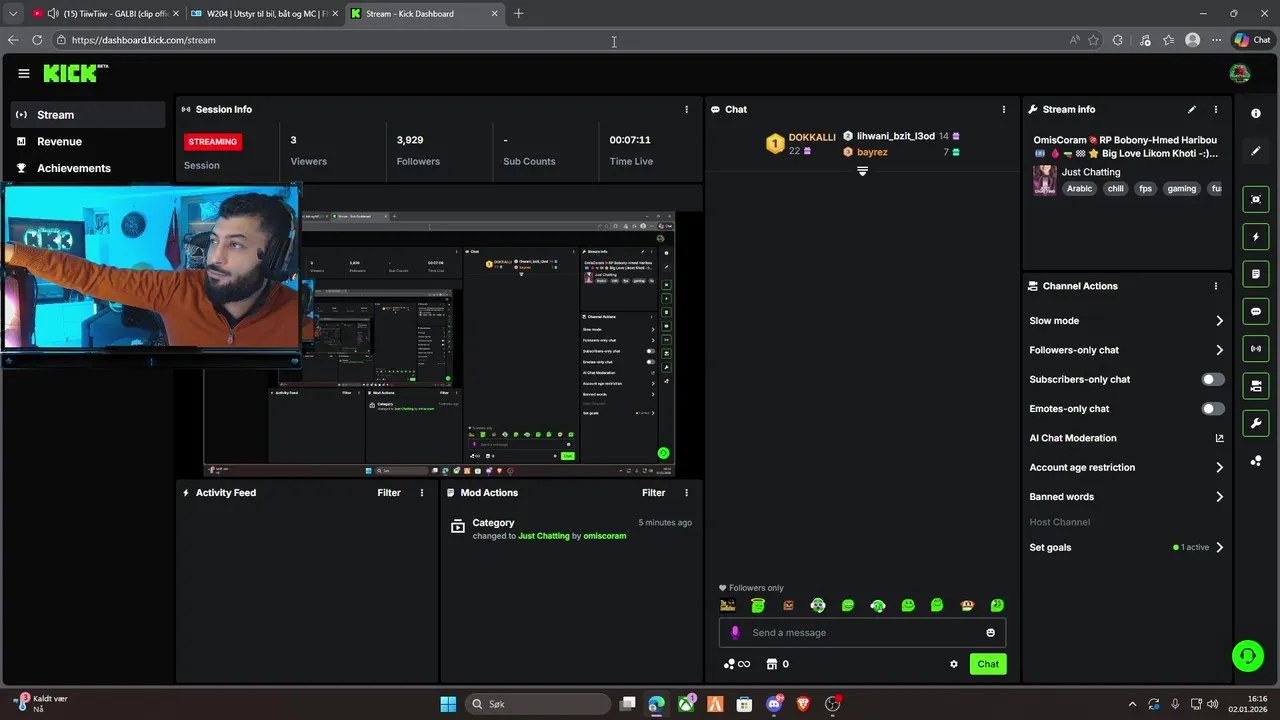Select Revenue in left navigation
Screen dimensions: 1280x720
click(x=88, y=142)
